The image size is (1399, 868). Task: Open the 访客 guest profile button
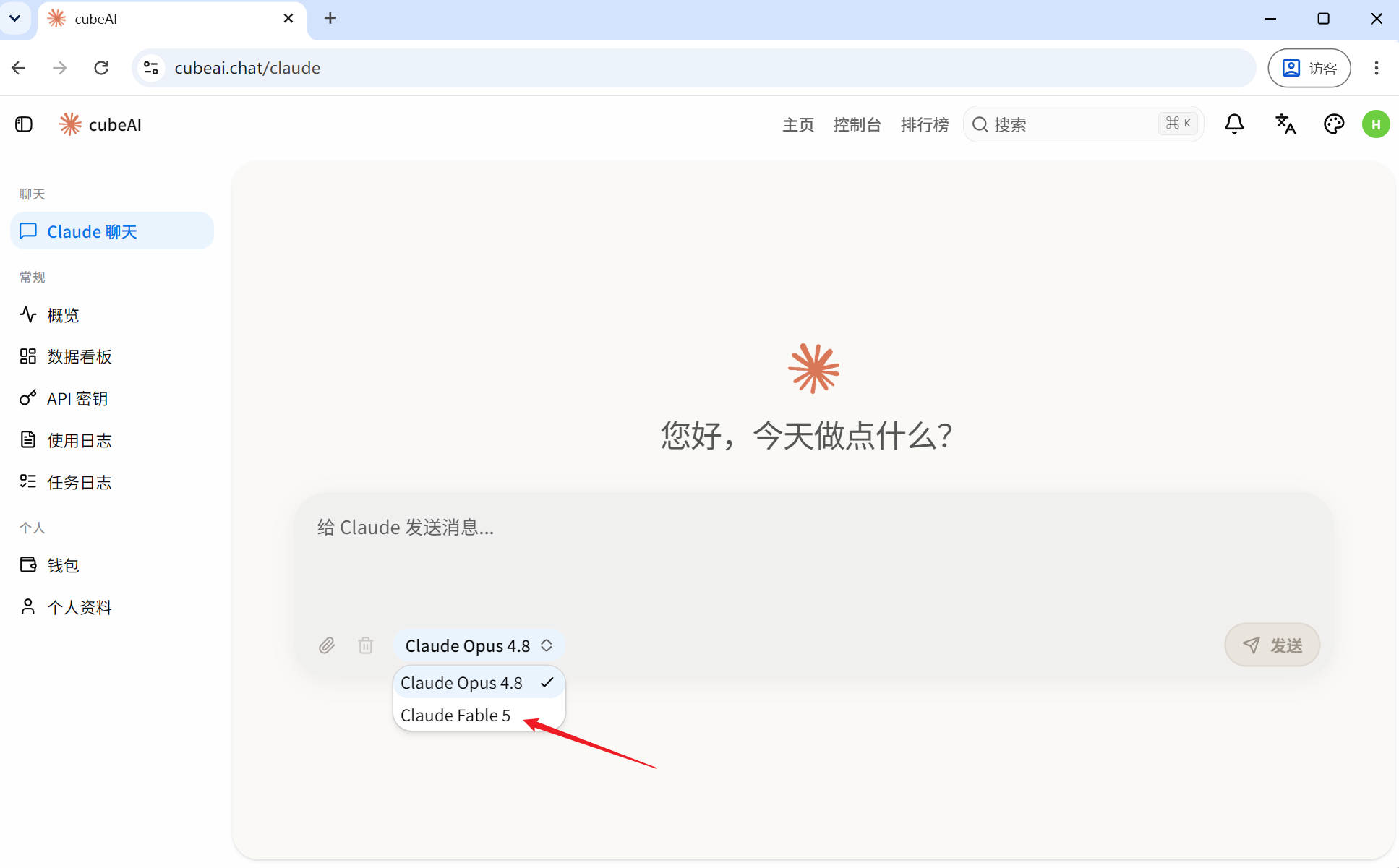pyautogui.click(x=1309, y=68)
